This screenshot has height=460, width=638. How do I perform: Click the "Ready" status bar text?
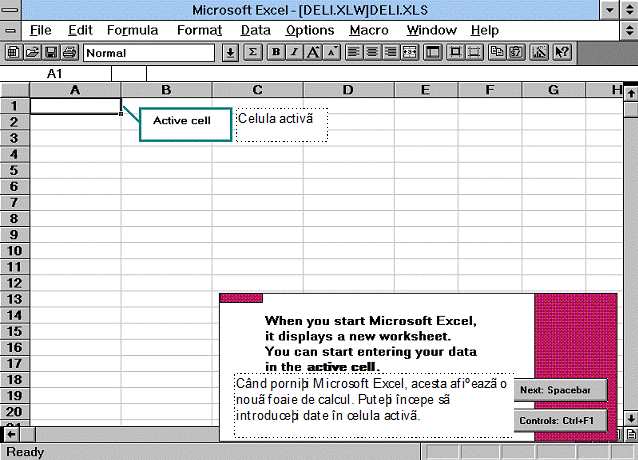click(25, 452)
